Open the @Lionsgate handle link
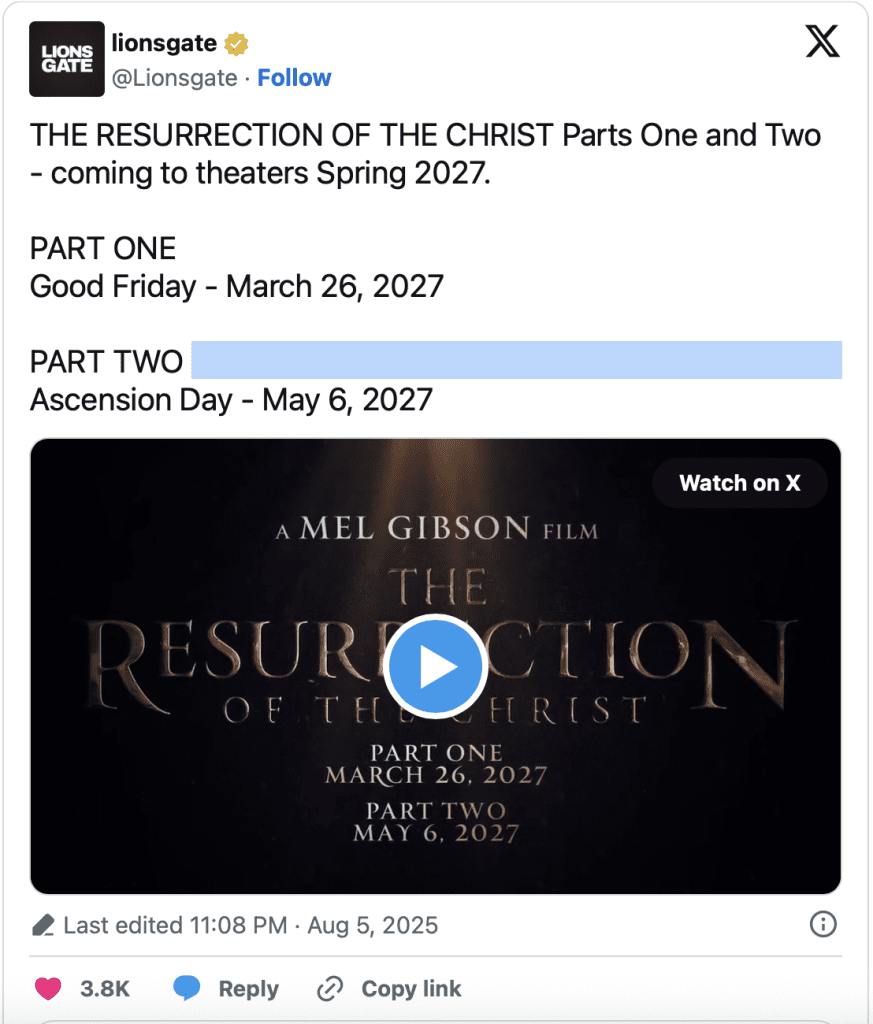This screenshot has width=873, height=1024. coord(175,78)
